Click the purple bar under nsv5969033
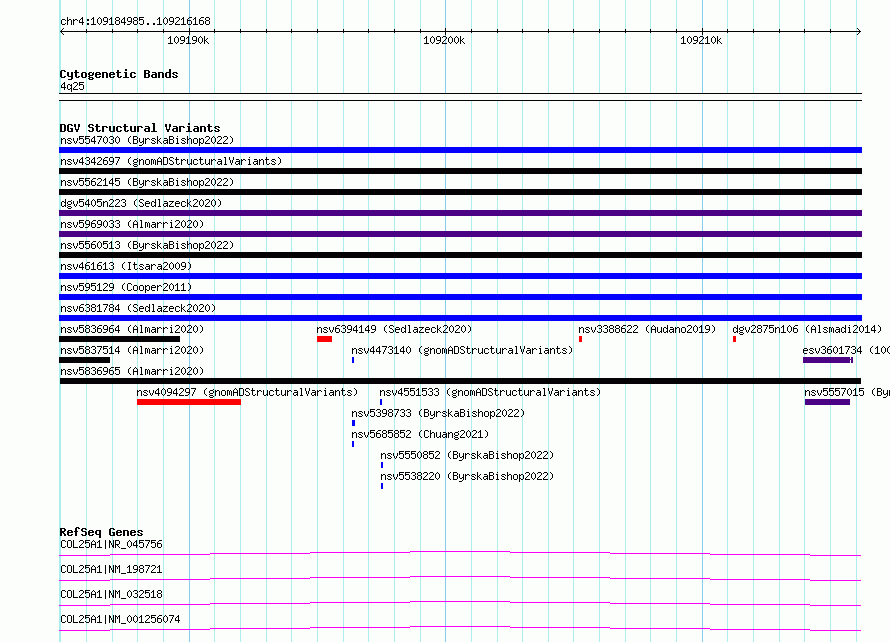 [x=460, y=234]
